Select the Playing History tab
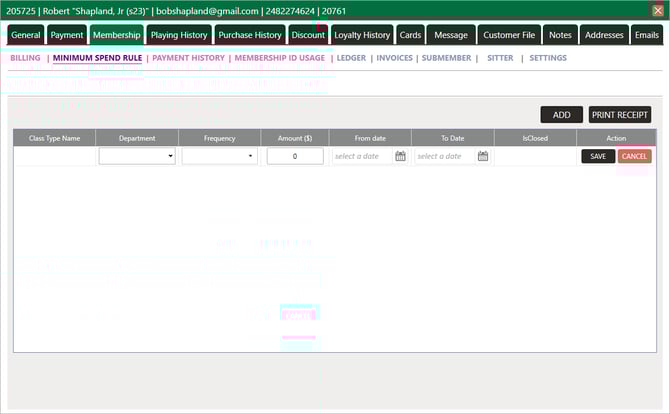This screenshot has width=670, height=414. 179,35
